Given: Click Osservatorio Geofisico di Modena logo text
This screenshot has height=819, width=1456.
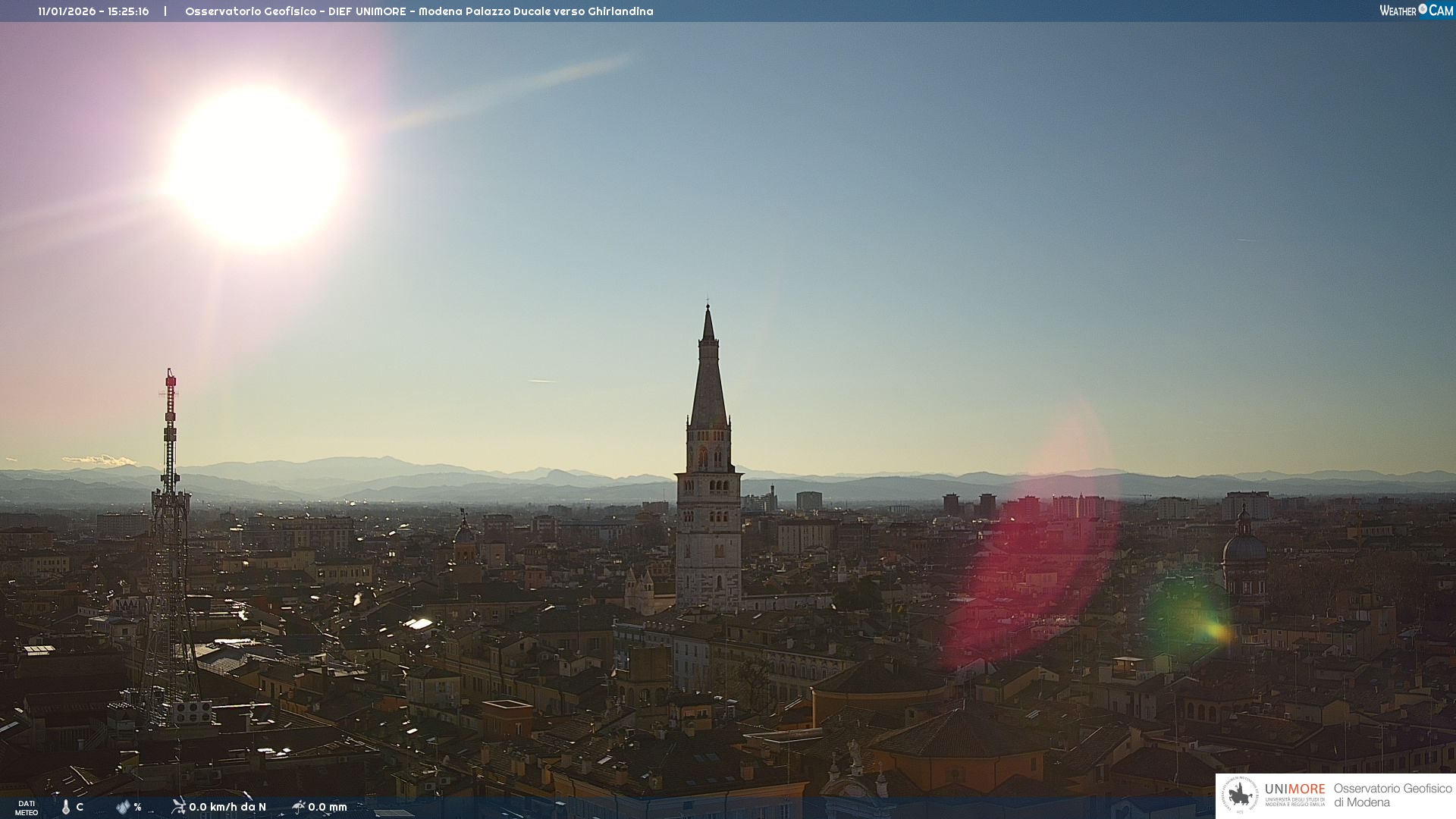Looking at the screenshot, I should (x=1392, y=795).
